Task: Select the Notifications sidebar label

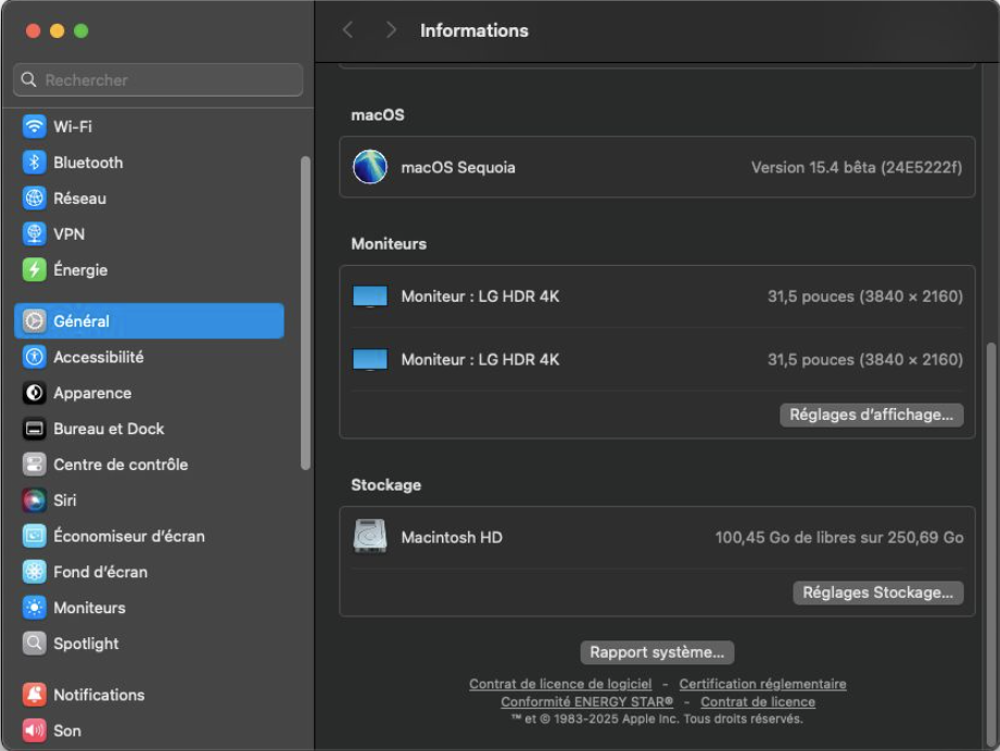Action: click(x=99, y=695)
